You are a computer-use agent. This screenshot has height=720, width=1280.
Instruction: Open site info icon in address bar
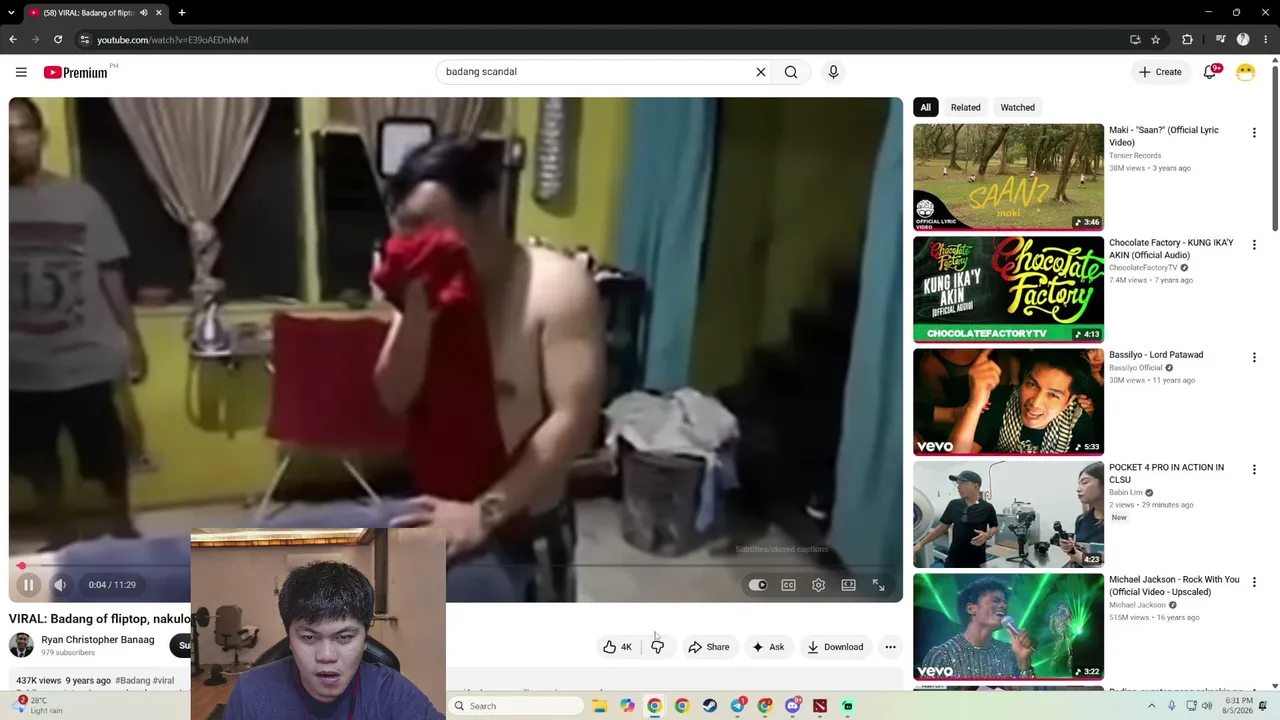(x=85, y=40)
